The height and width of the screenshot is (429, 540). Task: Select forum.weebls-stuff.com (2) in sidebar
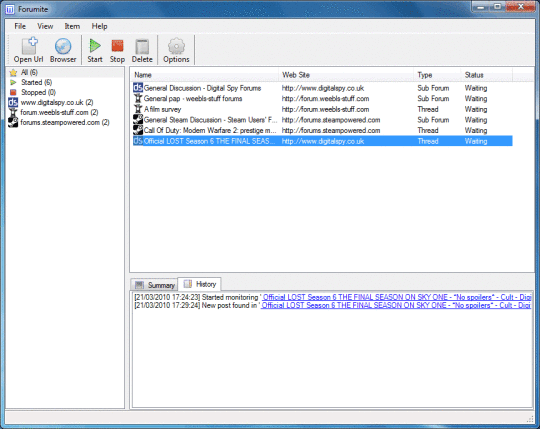pyautogui.click(x=59, y=112)
